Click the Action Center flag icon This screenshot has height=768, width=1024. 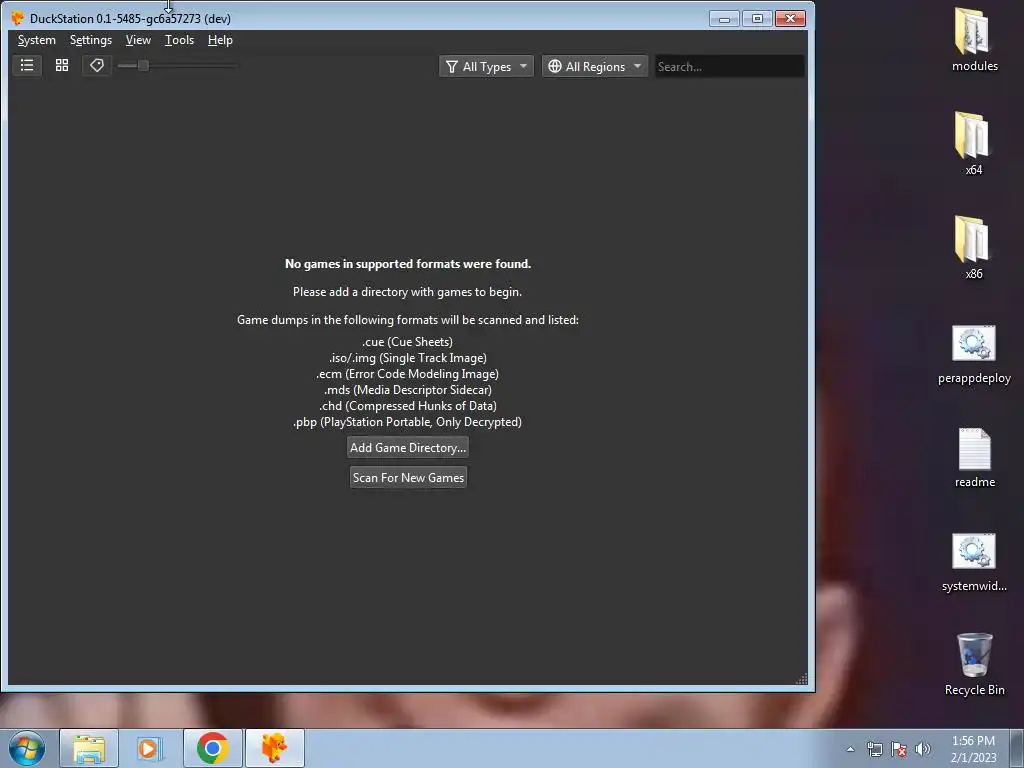tap(899, 749)
